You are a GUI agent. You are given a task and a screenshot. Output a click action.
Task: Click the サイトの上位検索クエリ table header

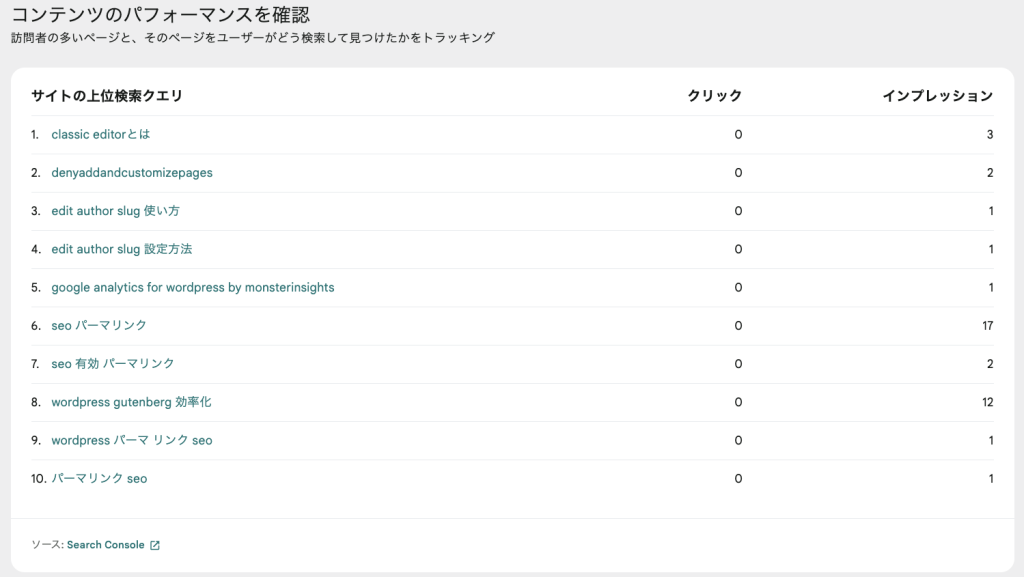tap(107, 96)
